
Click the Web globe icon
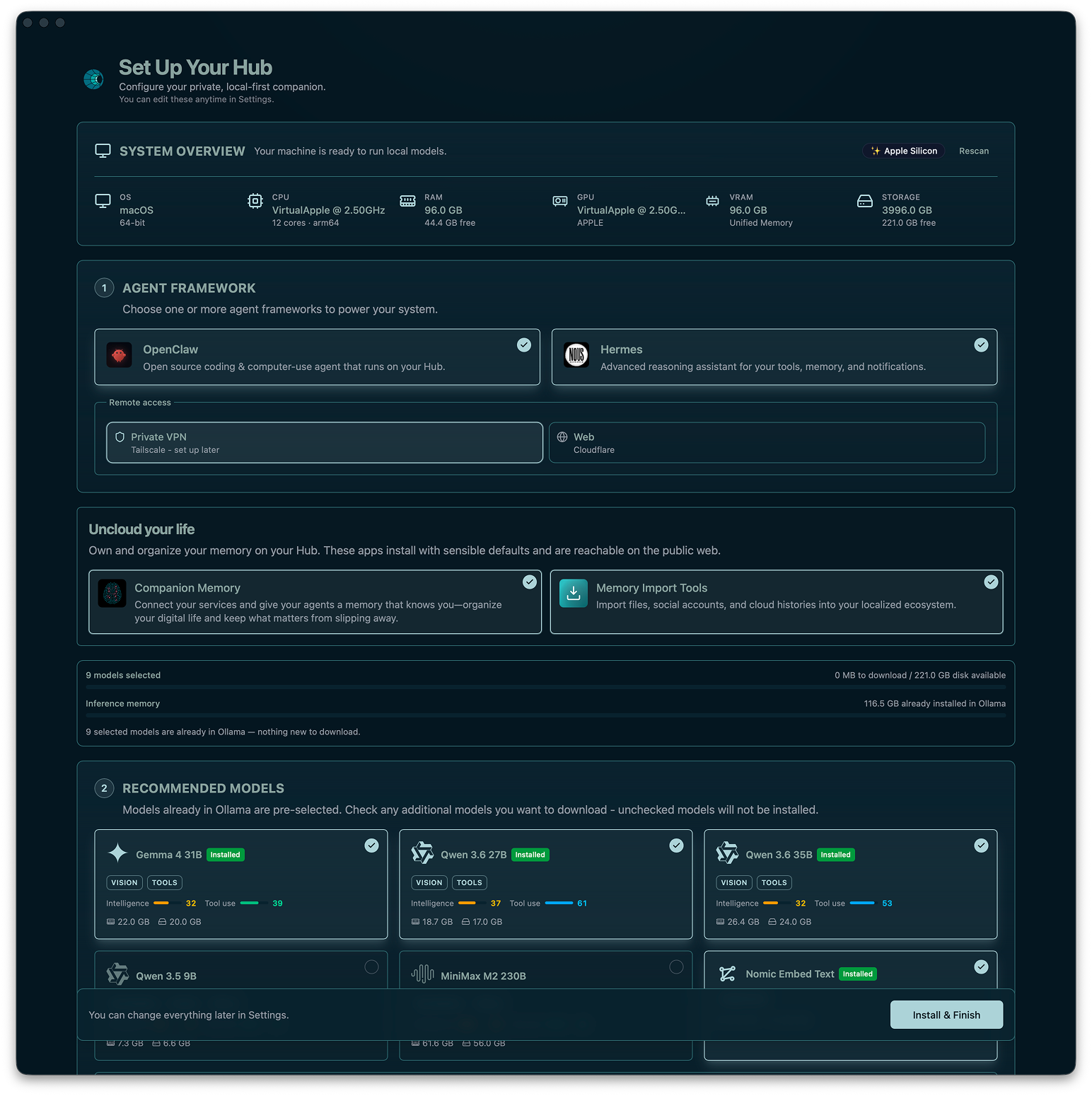562,437
